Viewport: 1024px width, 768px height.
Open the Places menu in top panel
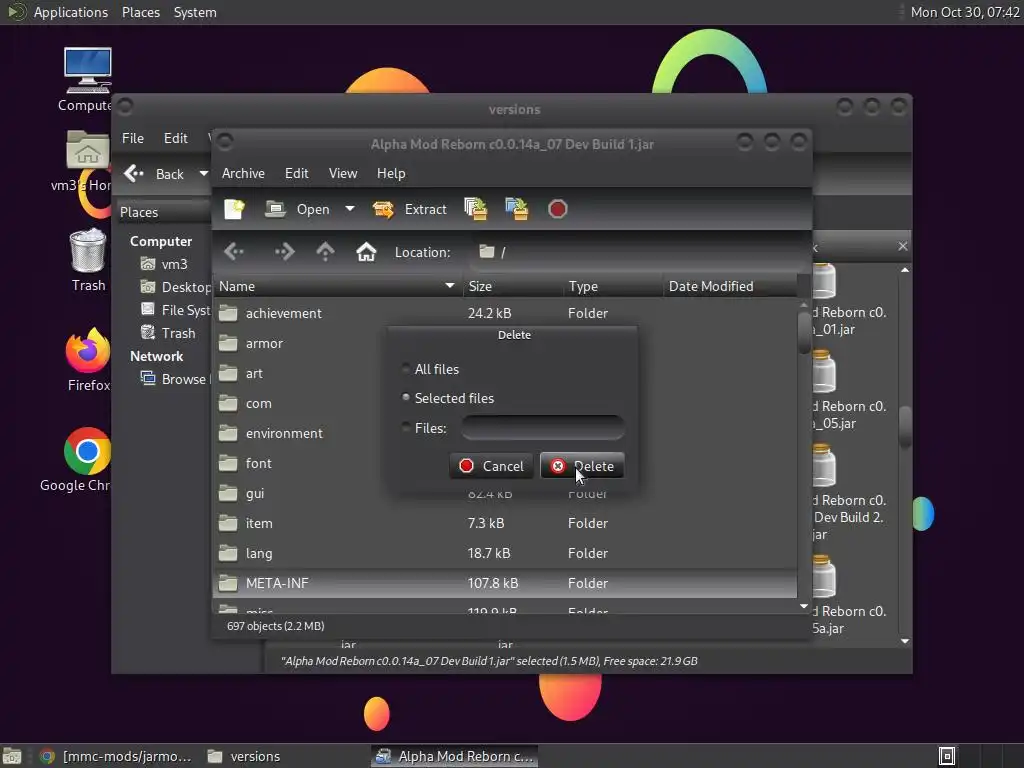pos(141,12)
